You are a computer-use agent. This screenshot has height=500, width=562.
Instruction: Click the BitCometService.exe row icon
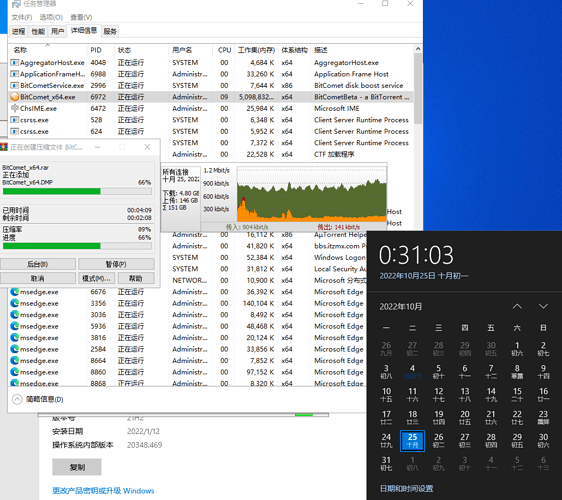(x=15, y=85)
